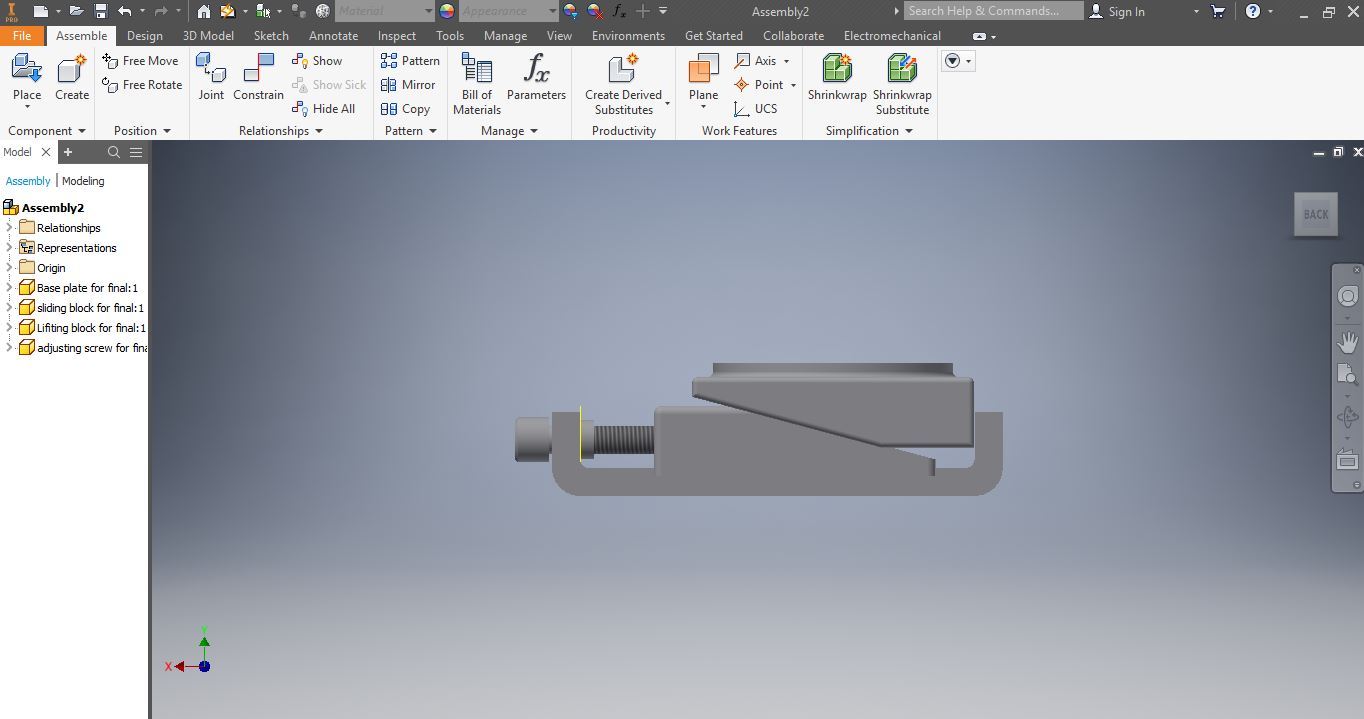This screenshot has width=1364, height=719.
Task: Click the Copy component tool
Action: tap(405, 109)
